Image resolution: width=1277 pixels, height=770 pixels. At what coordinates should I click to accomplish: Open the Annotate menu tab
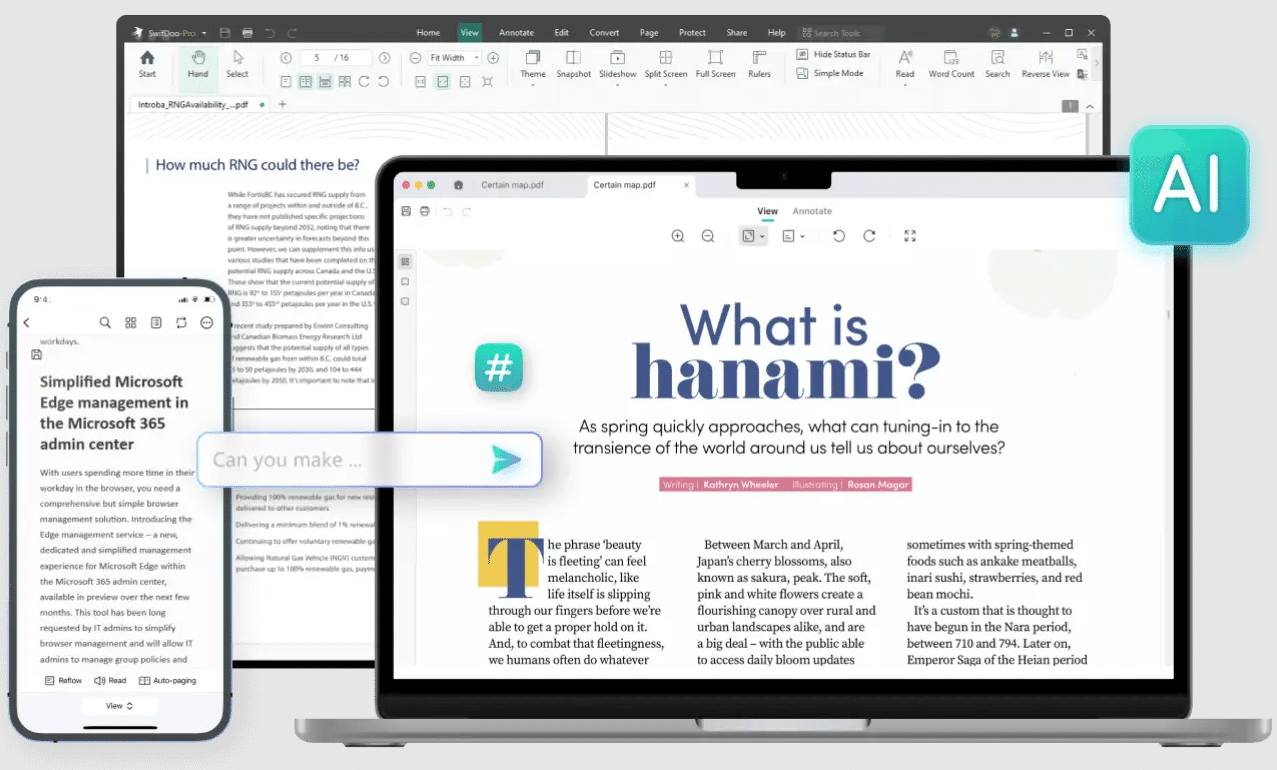(x=516, y=33)
